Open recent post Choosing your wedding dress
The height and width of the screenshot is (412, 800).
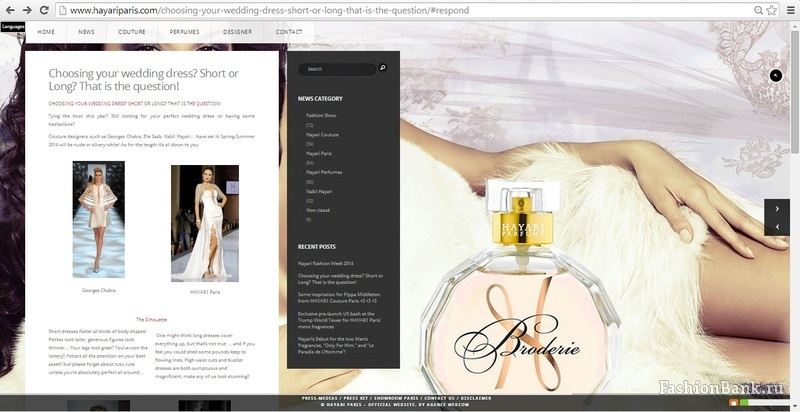(x=340, y=279)
